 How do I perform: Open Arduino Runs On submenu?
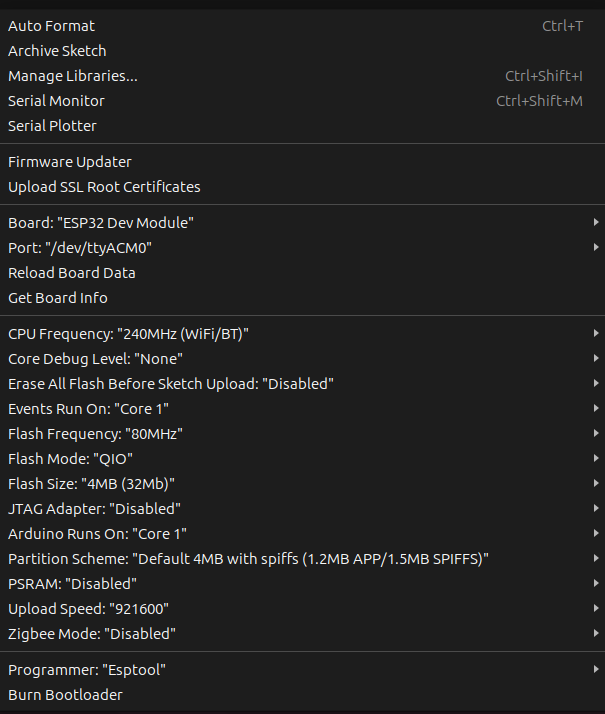point(302,534)
